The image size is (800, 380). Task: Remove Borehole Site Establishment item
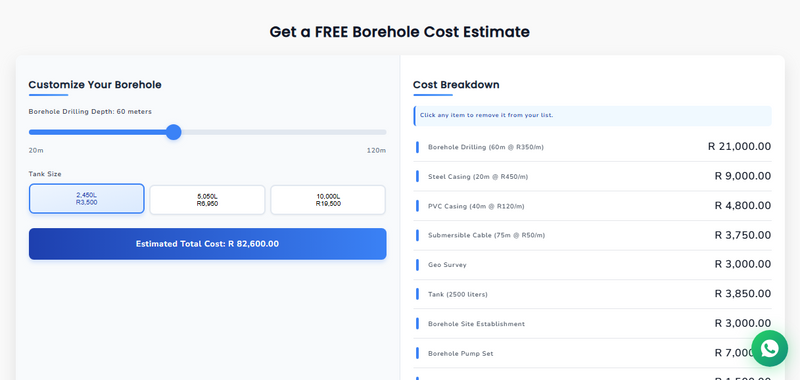pos(592,323)
